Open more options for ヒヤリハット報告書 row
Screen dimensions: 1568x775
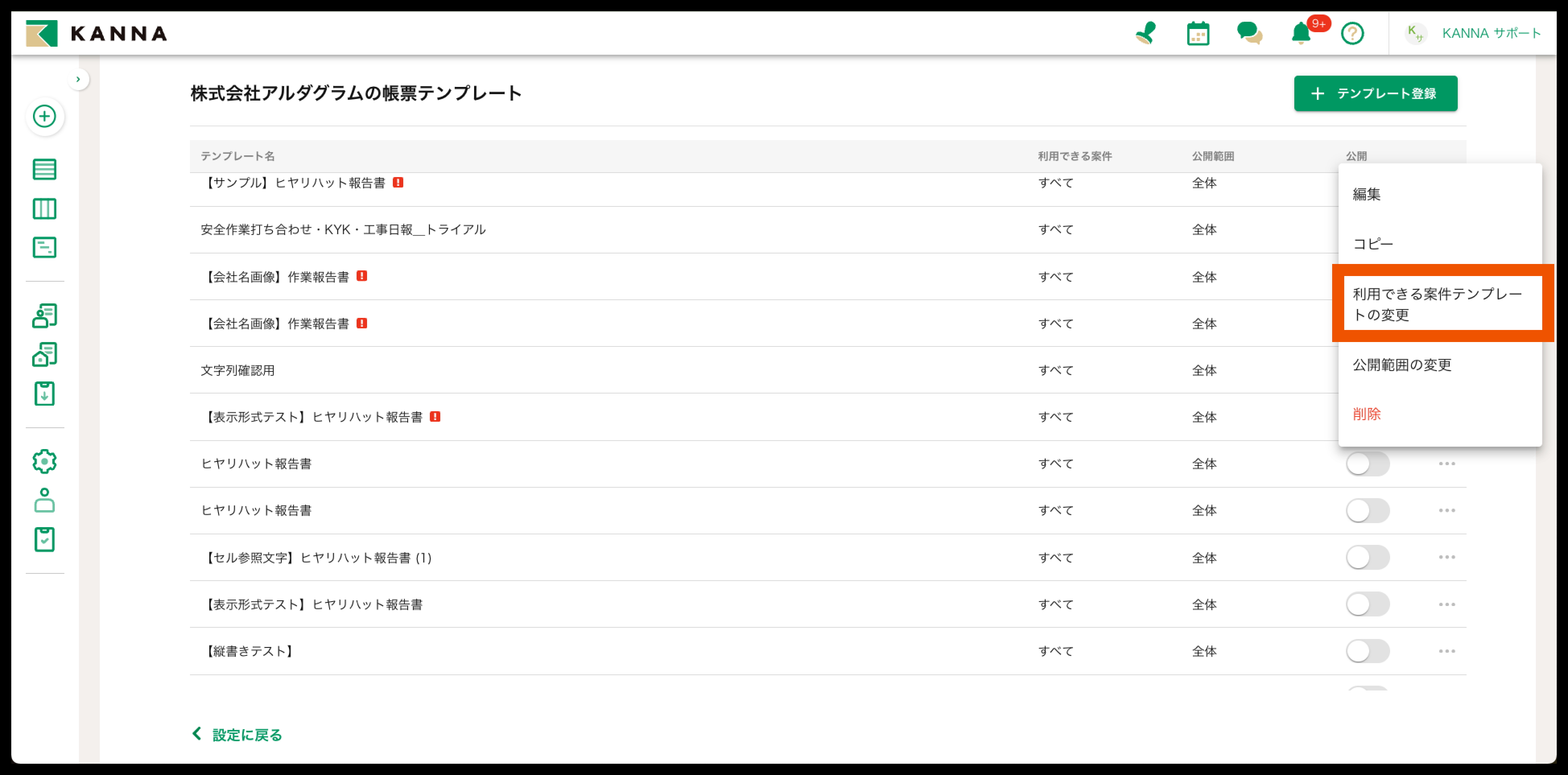click(1448, 463)
